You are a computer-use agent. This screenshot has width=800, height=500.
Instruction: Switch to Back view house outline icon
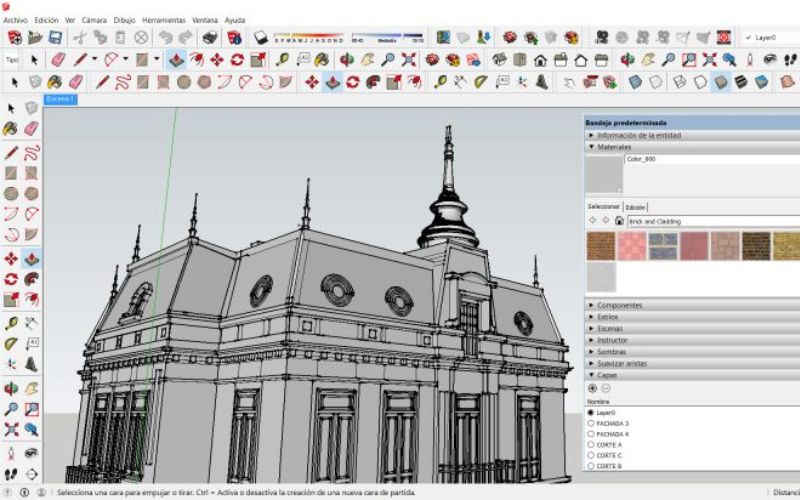pyautogui.click(x=581, y=60)
